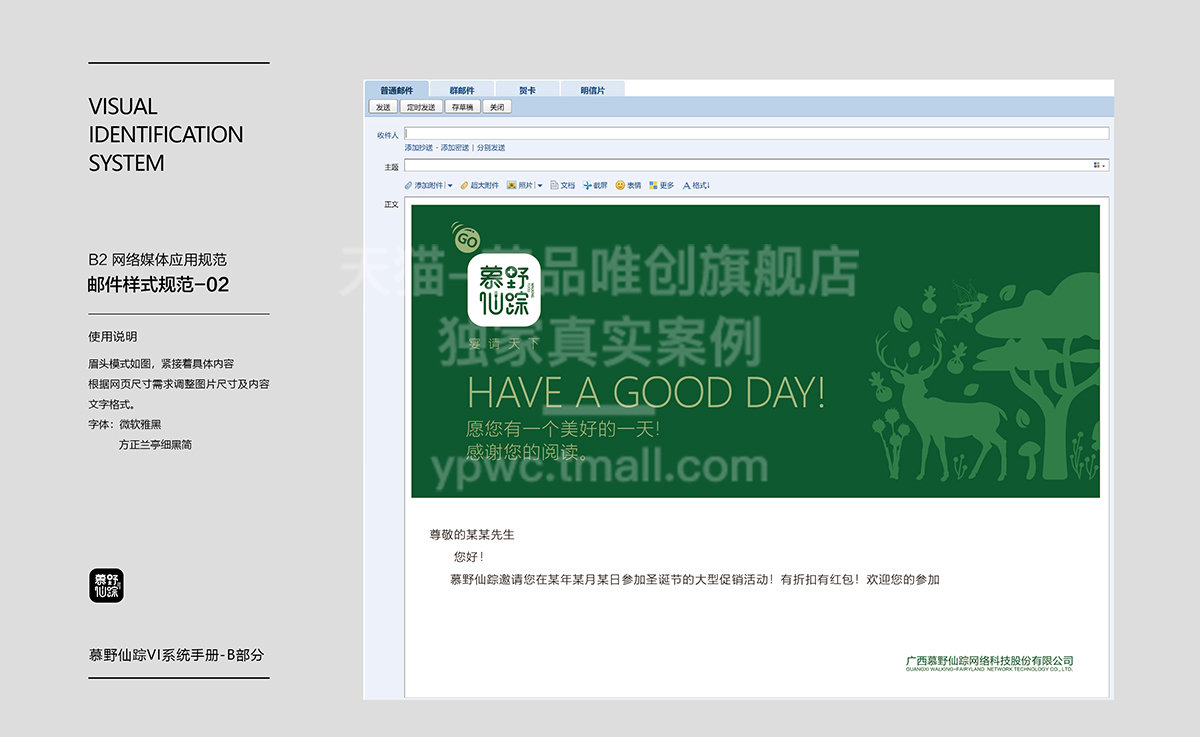The image size is (1200, 737).
Task: Open dropdown at right end of subject field
Action: point(1100,165)
